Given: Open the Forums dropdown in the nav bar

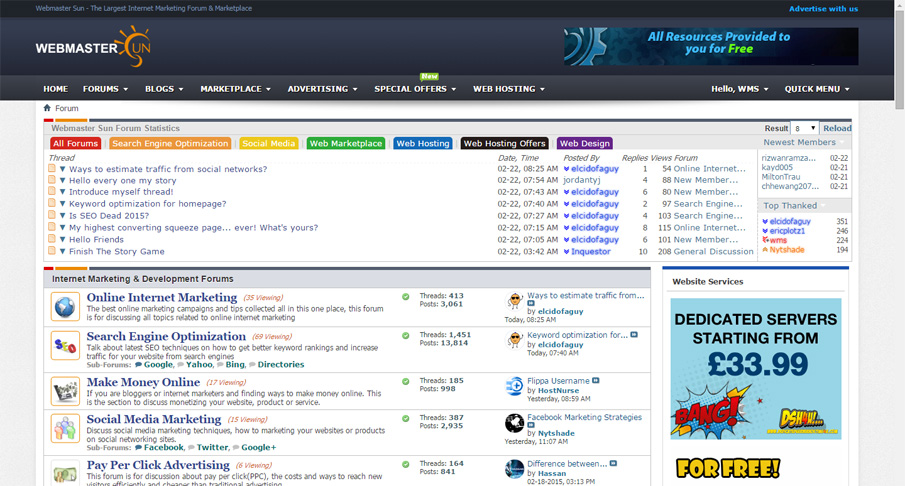Looking at the screenshot, I should pyautogui.click(x=105, y=89).
